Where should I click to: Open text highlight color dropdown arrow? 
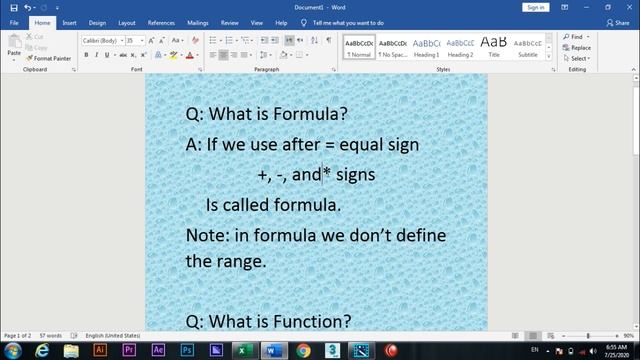(x=181, y=55)
